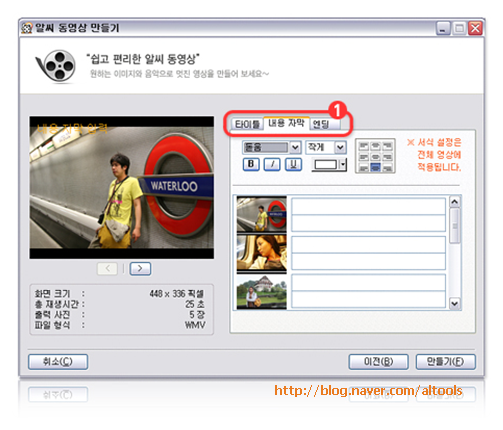Click the subtitle list scrollbar thumb
This screenshot has height=430, width=503.
pos(455,226)
